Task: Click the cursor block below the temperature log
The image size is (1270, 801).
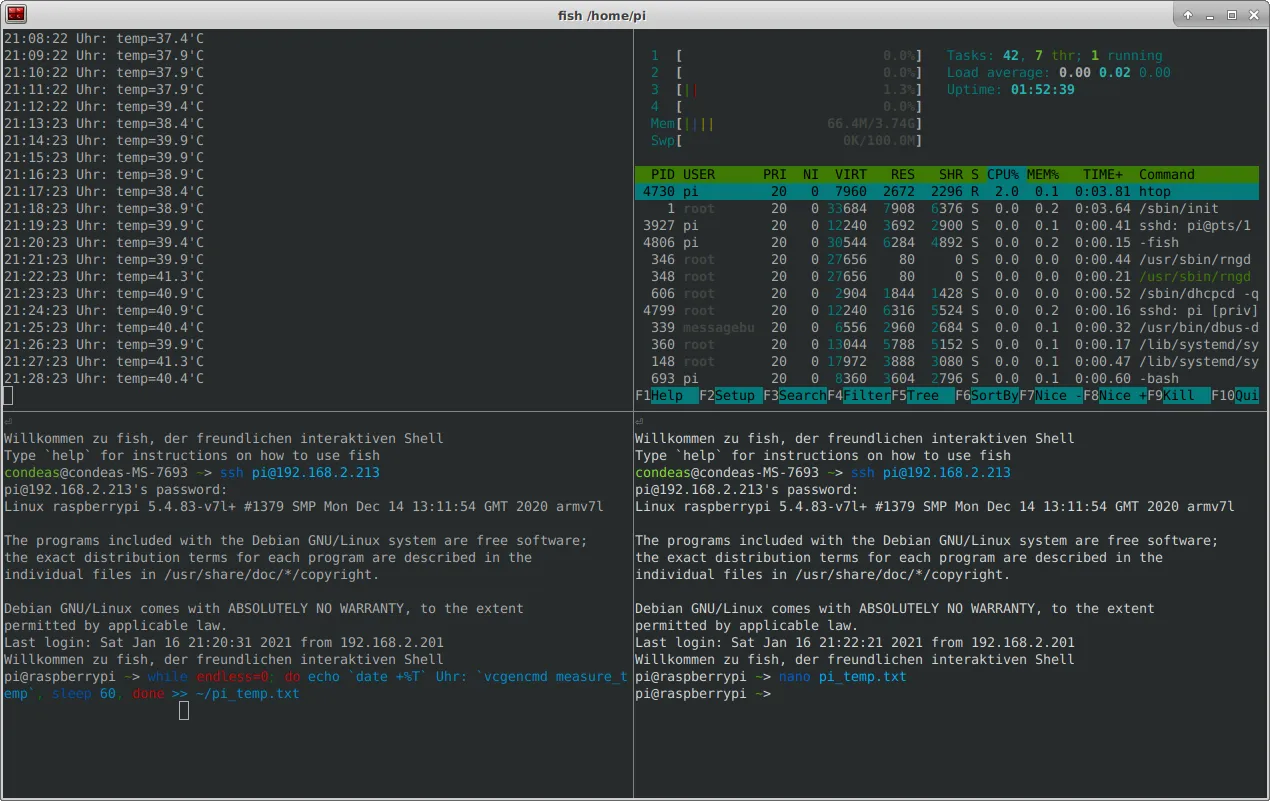Action: pyautogui.click(x=8, y=395)
